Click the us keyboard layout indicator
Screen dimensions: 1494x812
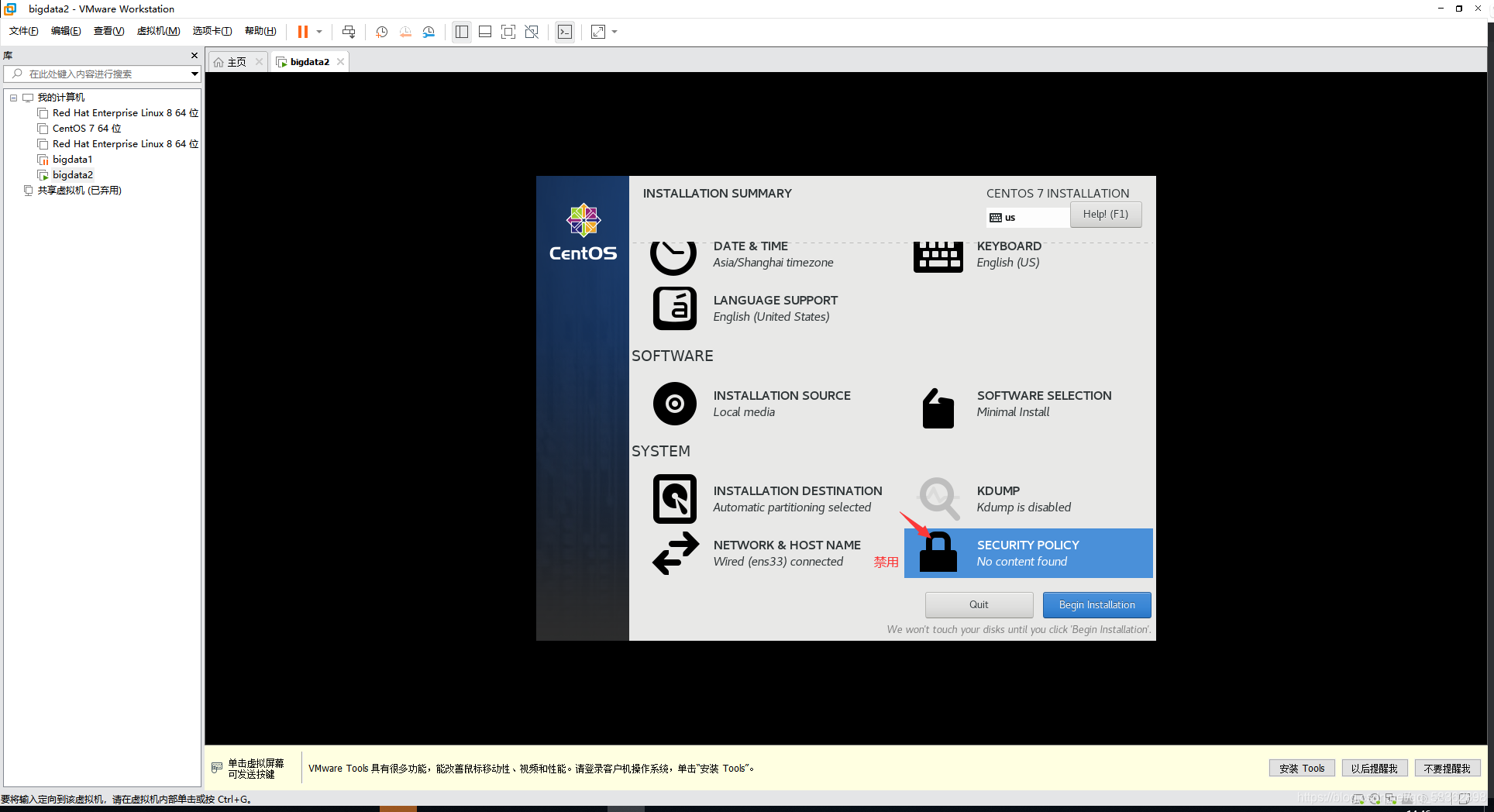click(1028, 218)
